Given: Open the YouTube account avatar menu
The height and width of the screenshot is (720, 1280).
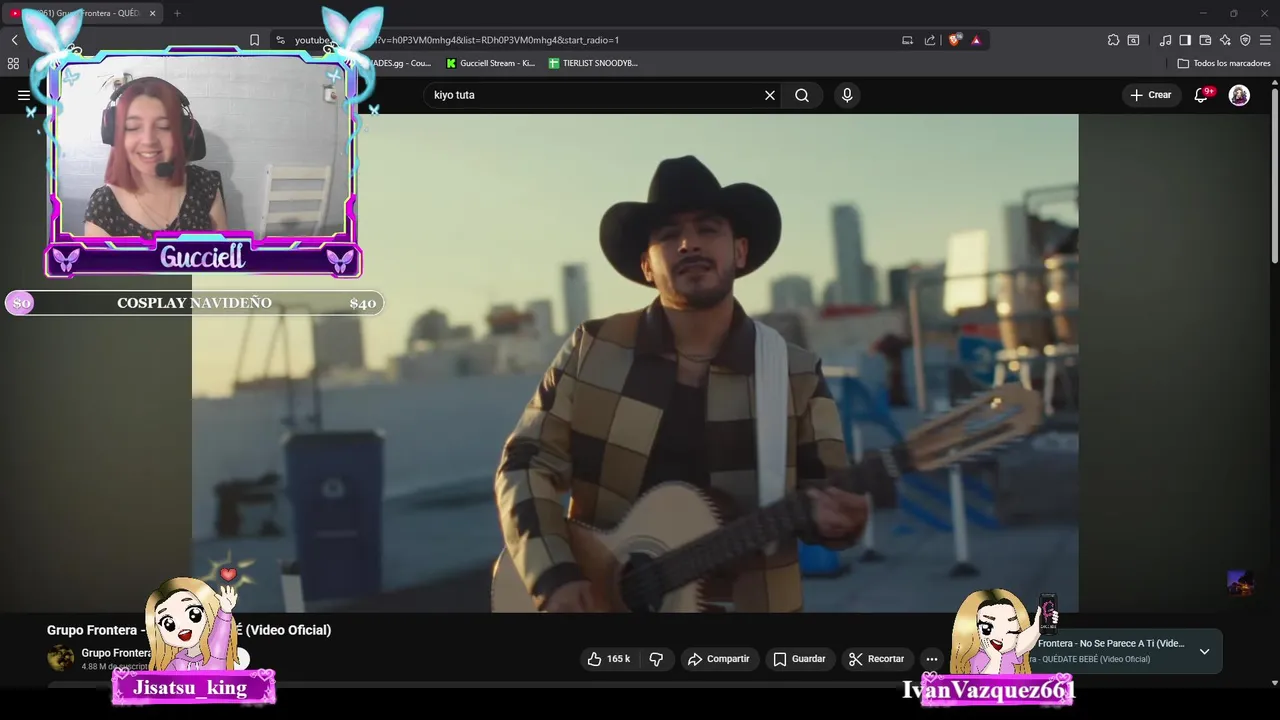Looking at the screenshot, I should (1239, 95).
